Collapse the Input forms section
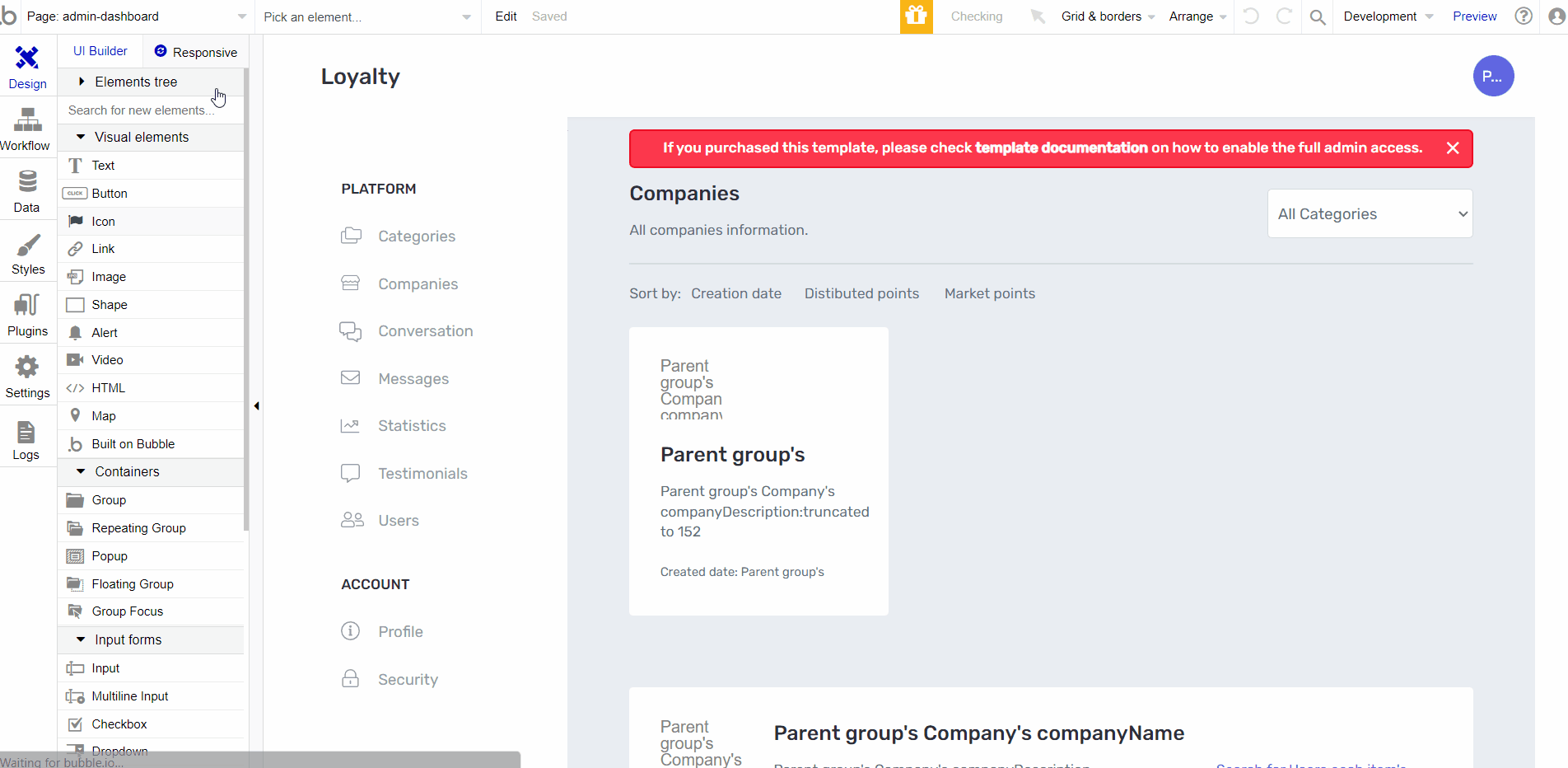The width and height of the screenshot is (1568, 768). [151, 640]
